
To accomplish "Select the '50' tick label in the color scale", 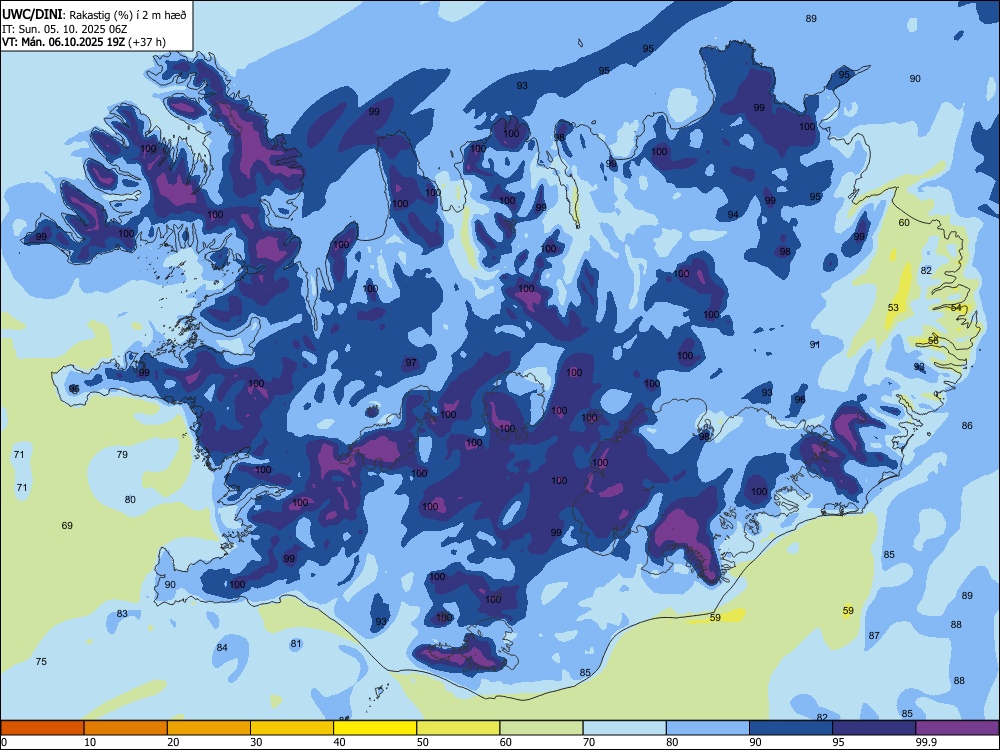I will (x=423, y=742).
